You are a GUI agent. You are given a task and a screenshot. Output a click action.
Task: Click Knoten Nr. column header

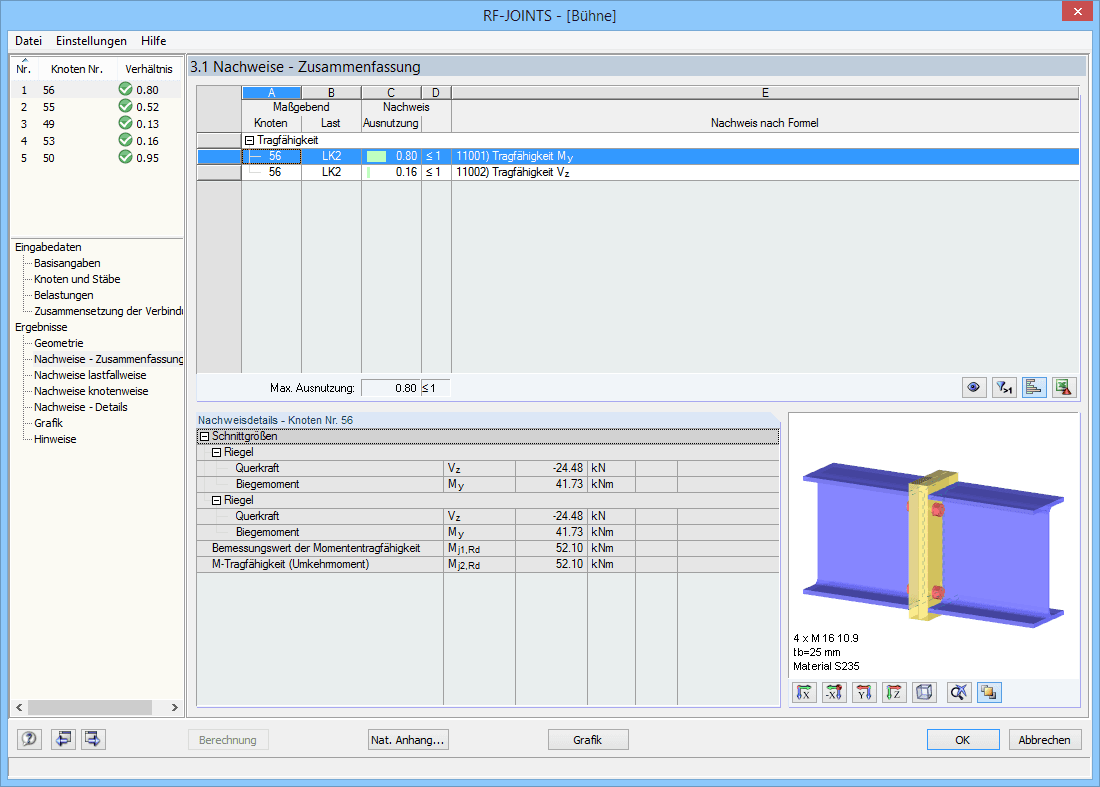[76, 69]
